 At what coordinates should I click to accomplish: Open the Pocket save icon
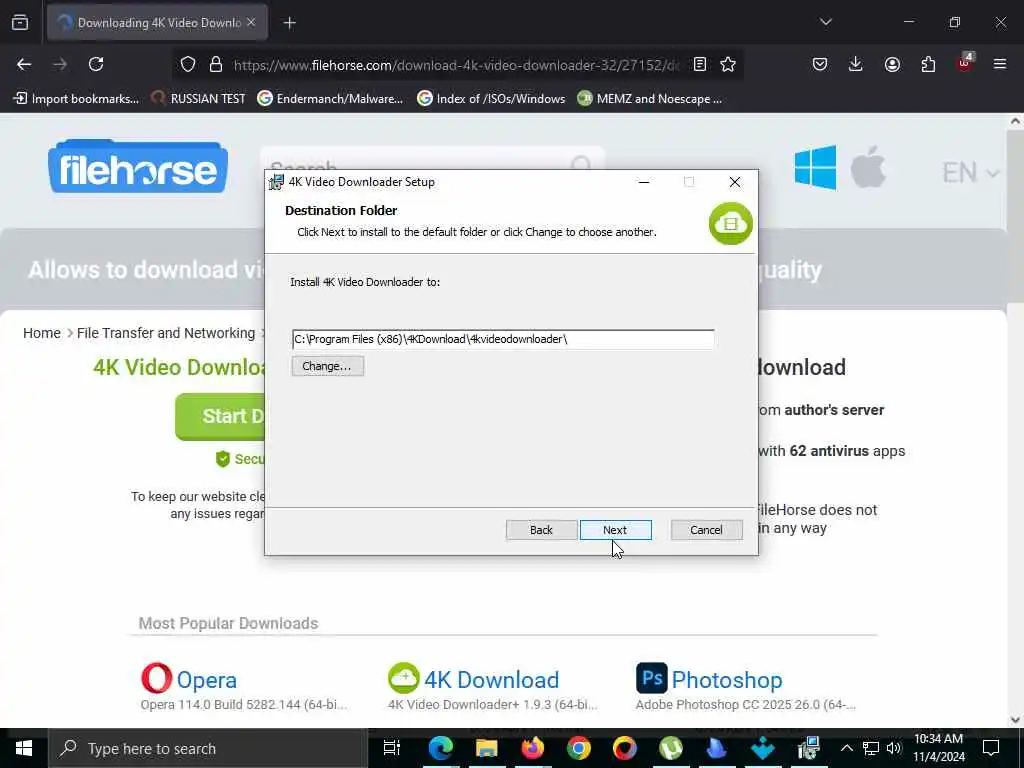click(820, 64)
